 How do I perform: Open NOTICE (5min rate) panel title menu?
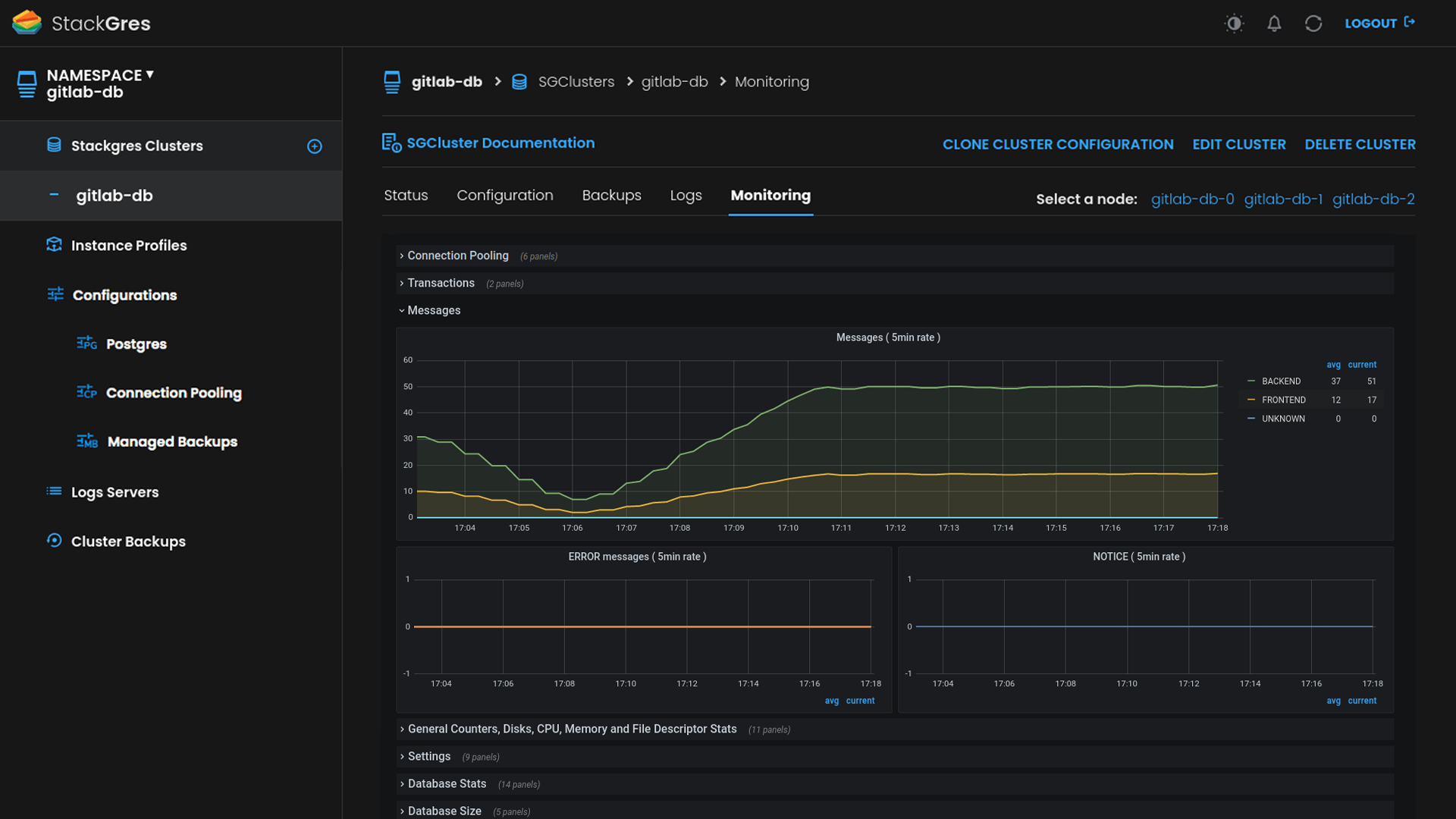point(1139,557)
